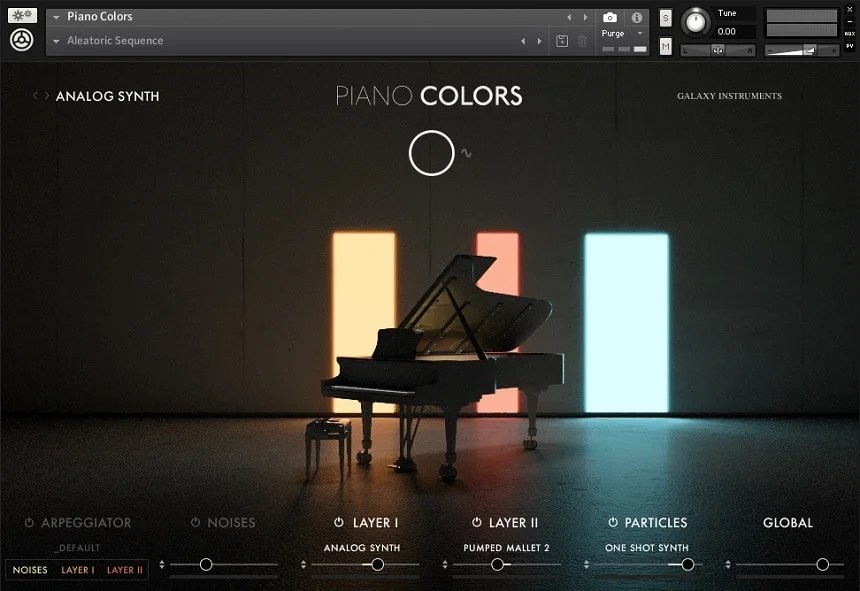Screen dimensions: 860x591
Task: Save the Aleatoric Sequence with the floppy icon
Action: (x=562, y=41)
